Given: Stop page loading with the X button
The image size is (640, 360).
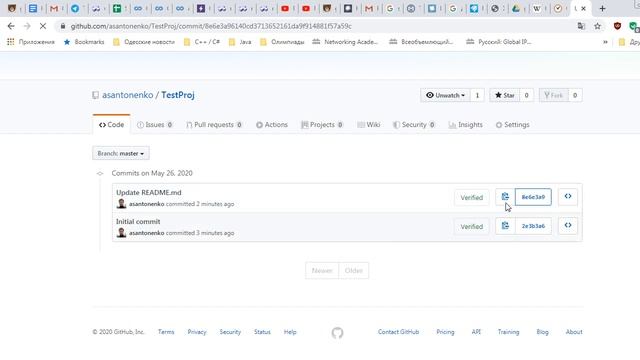Looking at the screenshot, I should coord(43,26).
